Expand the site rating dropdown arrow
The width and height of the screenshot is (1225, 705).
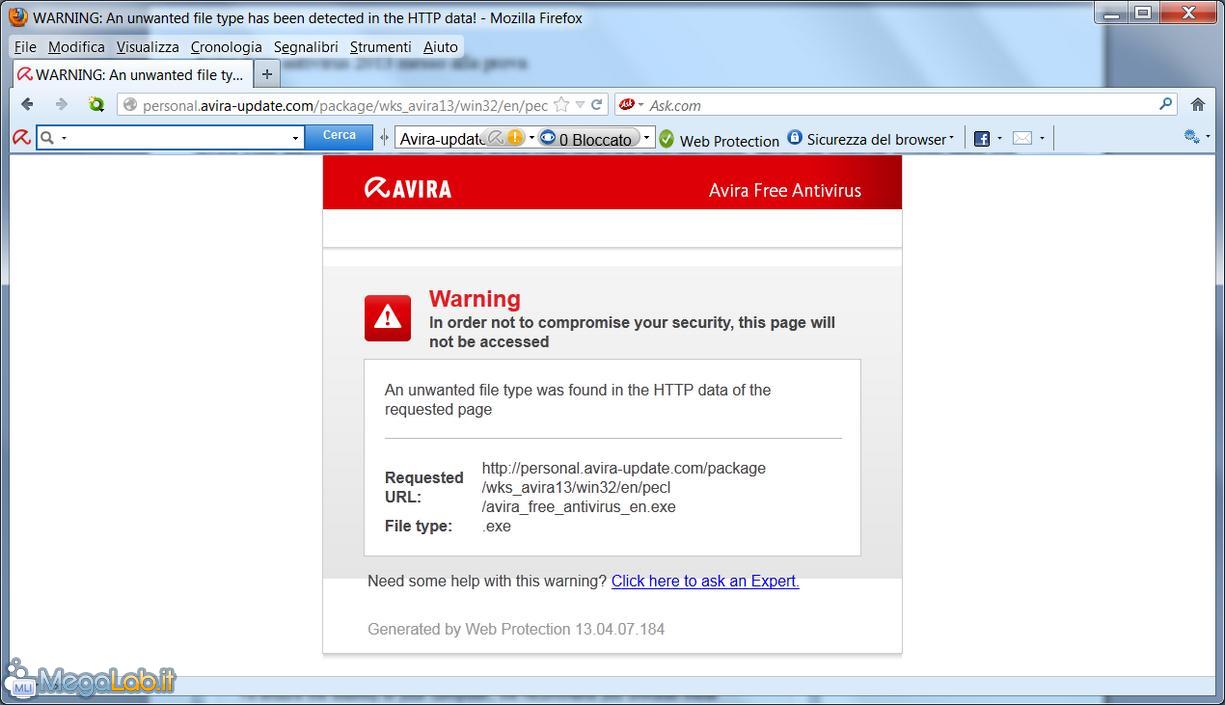click(x=531, y=138)
